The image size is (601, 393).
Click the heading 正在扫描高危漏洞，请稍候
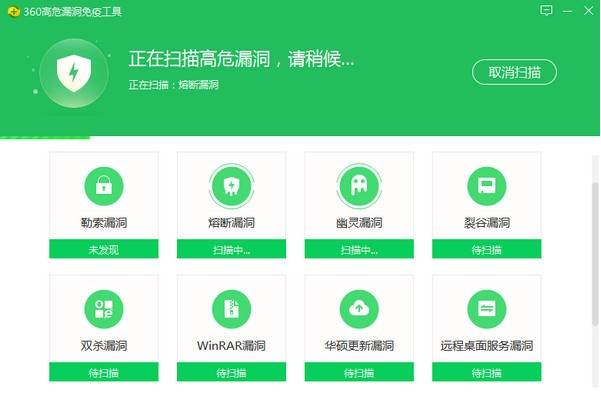(241, 59)
